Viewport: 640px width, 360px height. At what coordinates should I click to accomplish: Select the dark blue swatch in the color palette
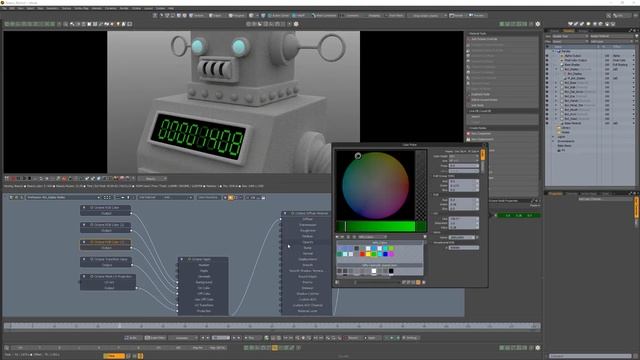pyautogui.click(x=385, y=254)
